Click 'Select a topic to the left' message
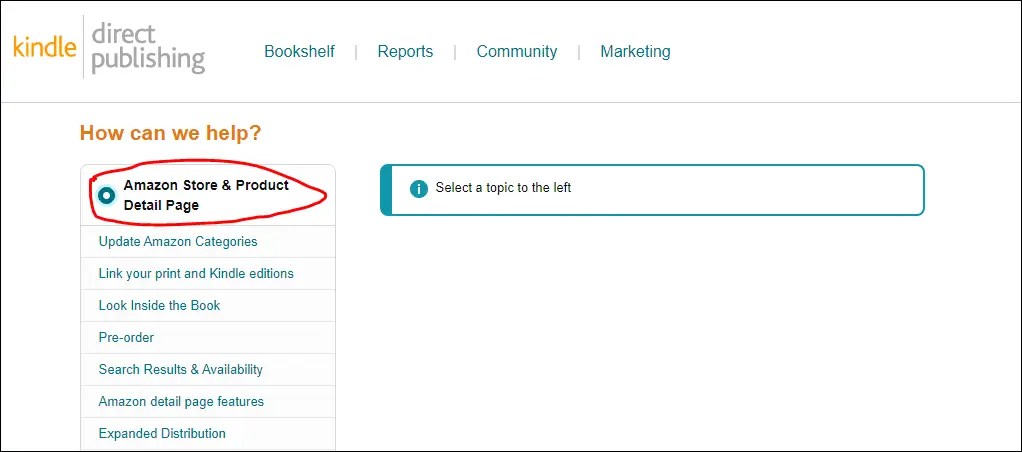 (x=503, y=188)
